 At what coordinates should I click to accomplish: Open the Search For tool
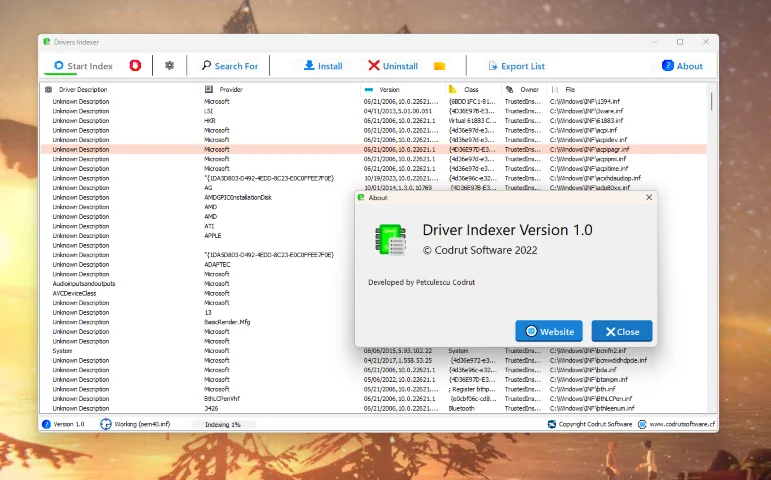[229, 66]
